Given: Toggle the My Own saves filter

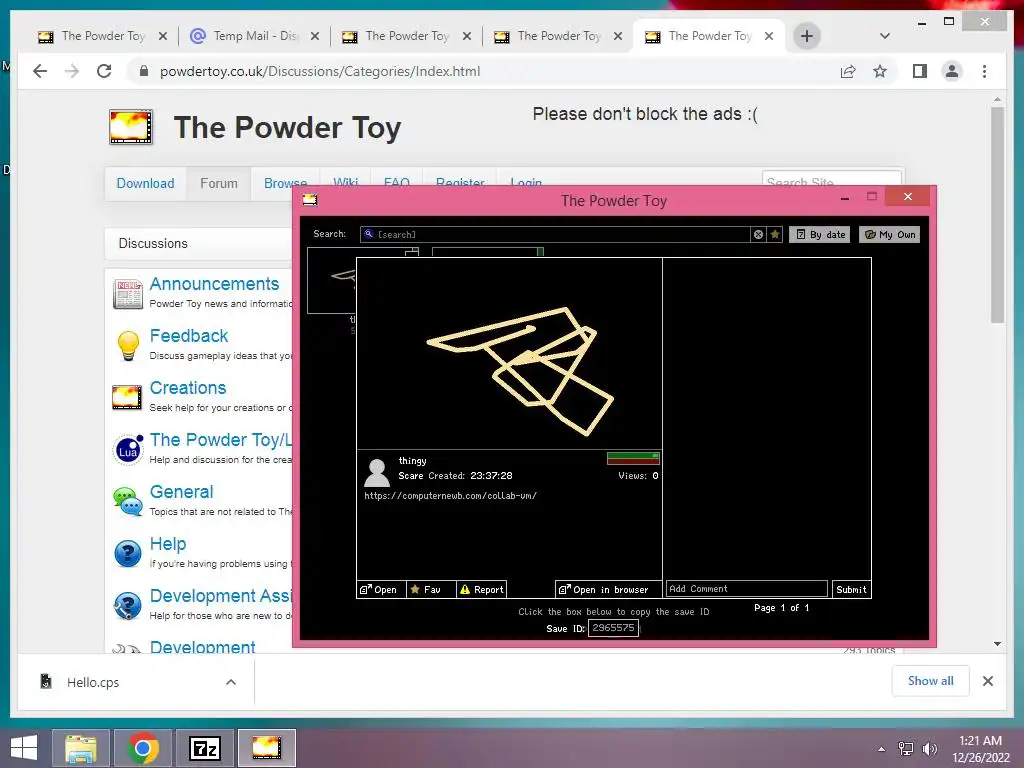Looking at the screenshot, I should [x=889, y=234].
